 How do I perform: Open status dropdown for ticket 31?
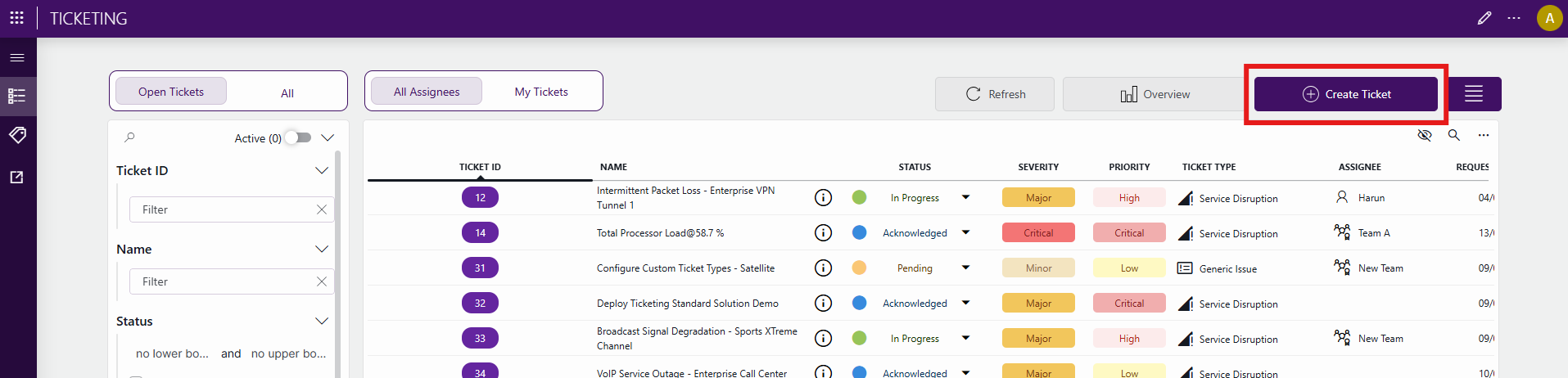(x=965, y=268)
